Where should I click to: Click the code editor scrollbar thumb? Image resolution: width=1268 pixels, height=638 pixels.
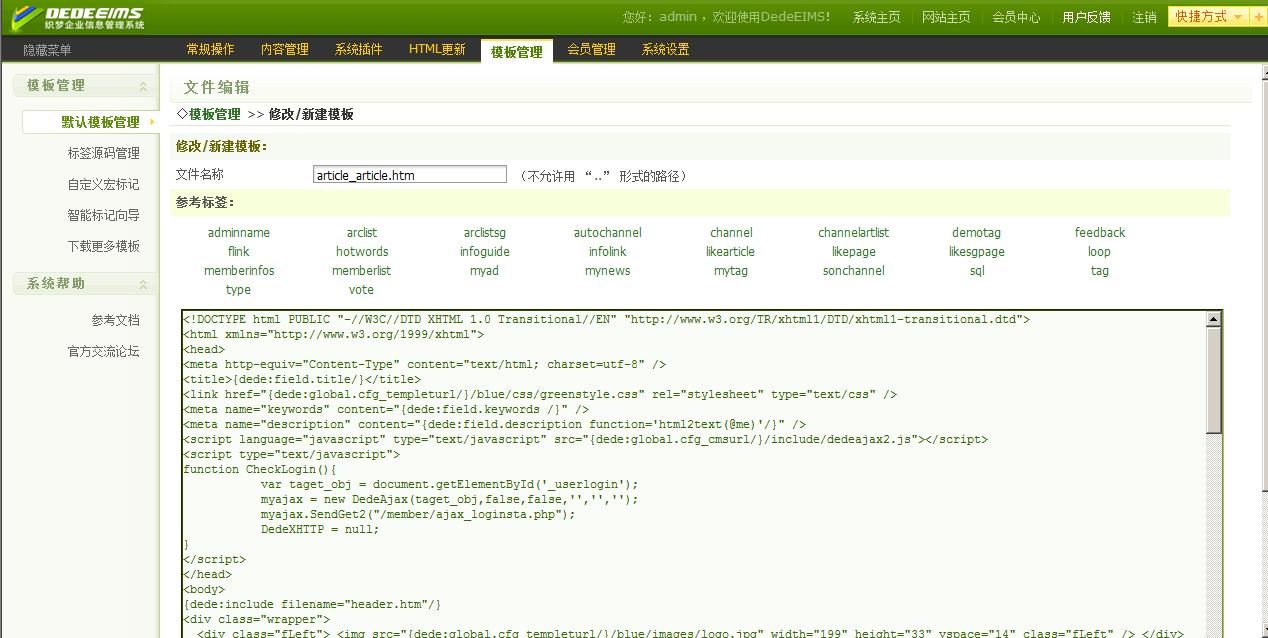1213,381
